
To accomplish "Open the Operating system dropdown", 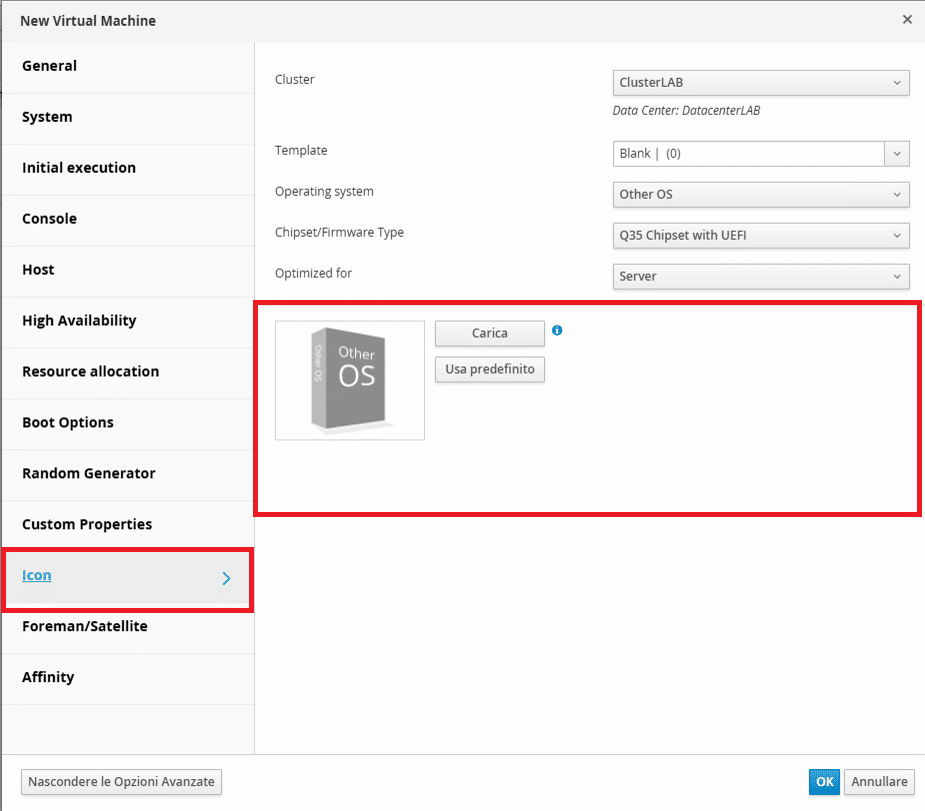I will pyautogui.click(x=761, y=195).
